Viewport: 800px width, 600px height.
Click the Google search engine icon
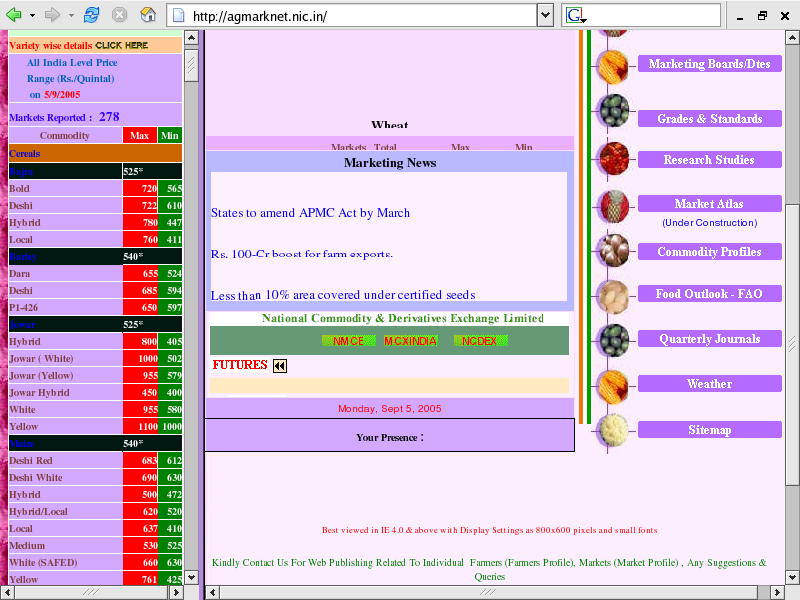[575, 16]
